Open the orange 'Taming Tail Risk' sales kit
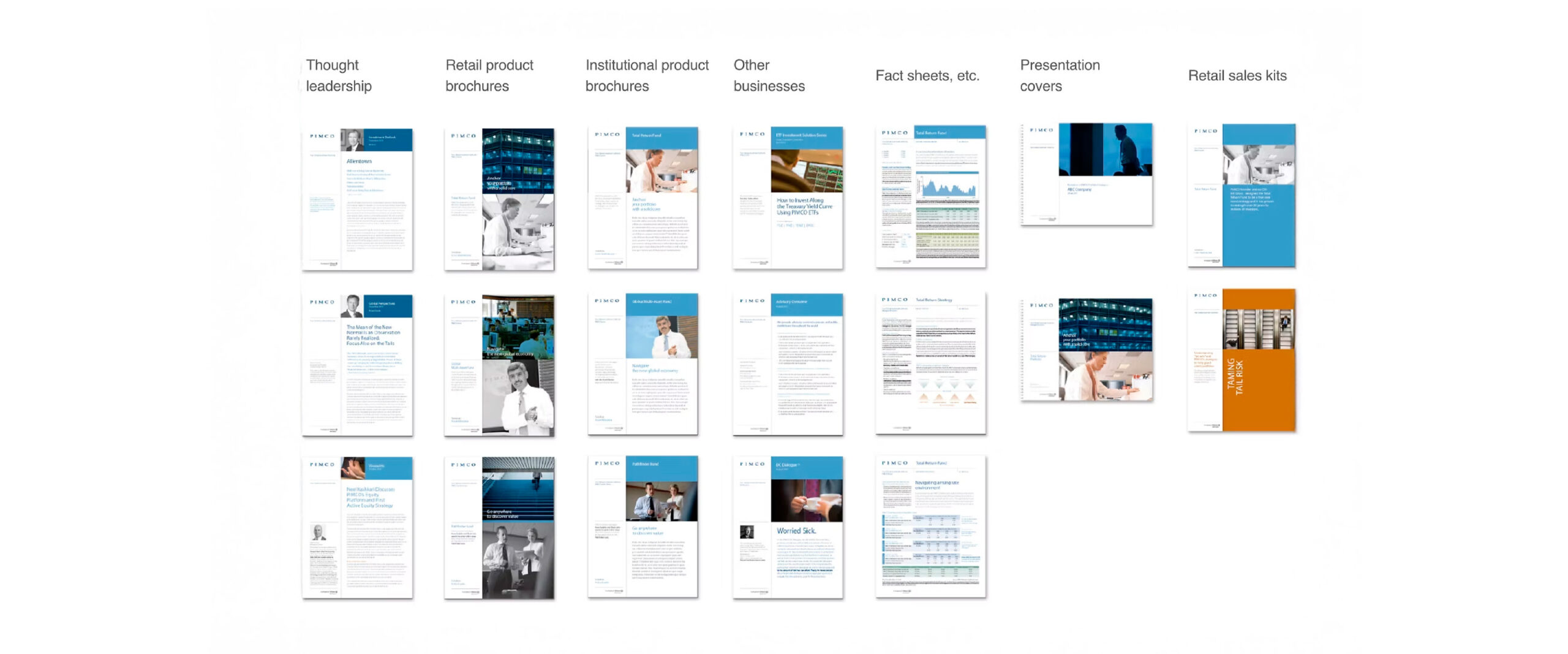 tap(1242, 360)
